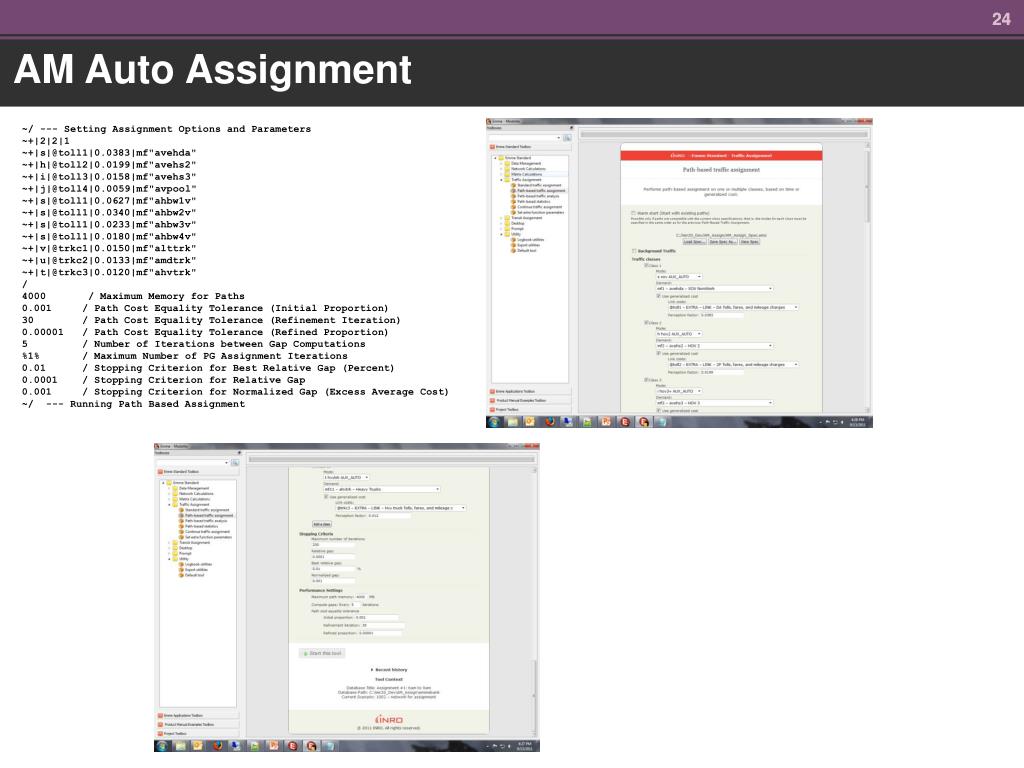Select Matrix Calculations folder icon, upper screenshot
This screenshot has width=1024, height=768.
pos(507,174)
